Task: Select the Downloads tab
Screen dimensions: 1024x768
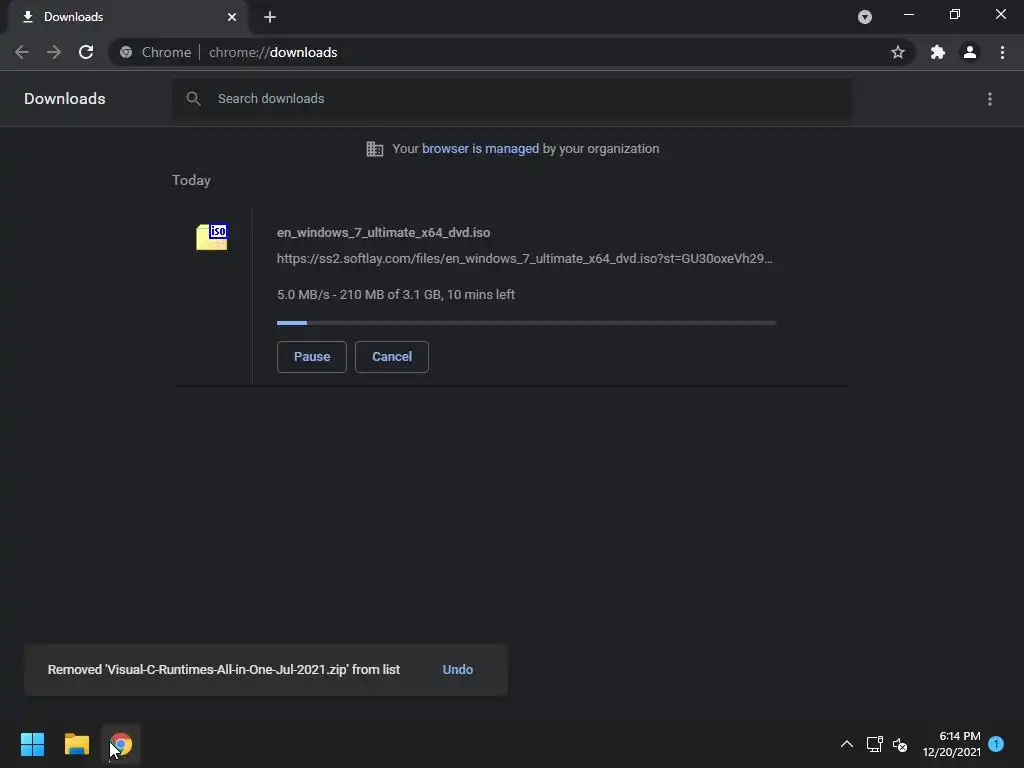Action: 127,17
